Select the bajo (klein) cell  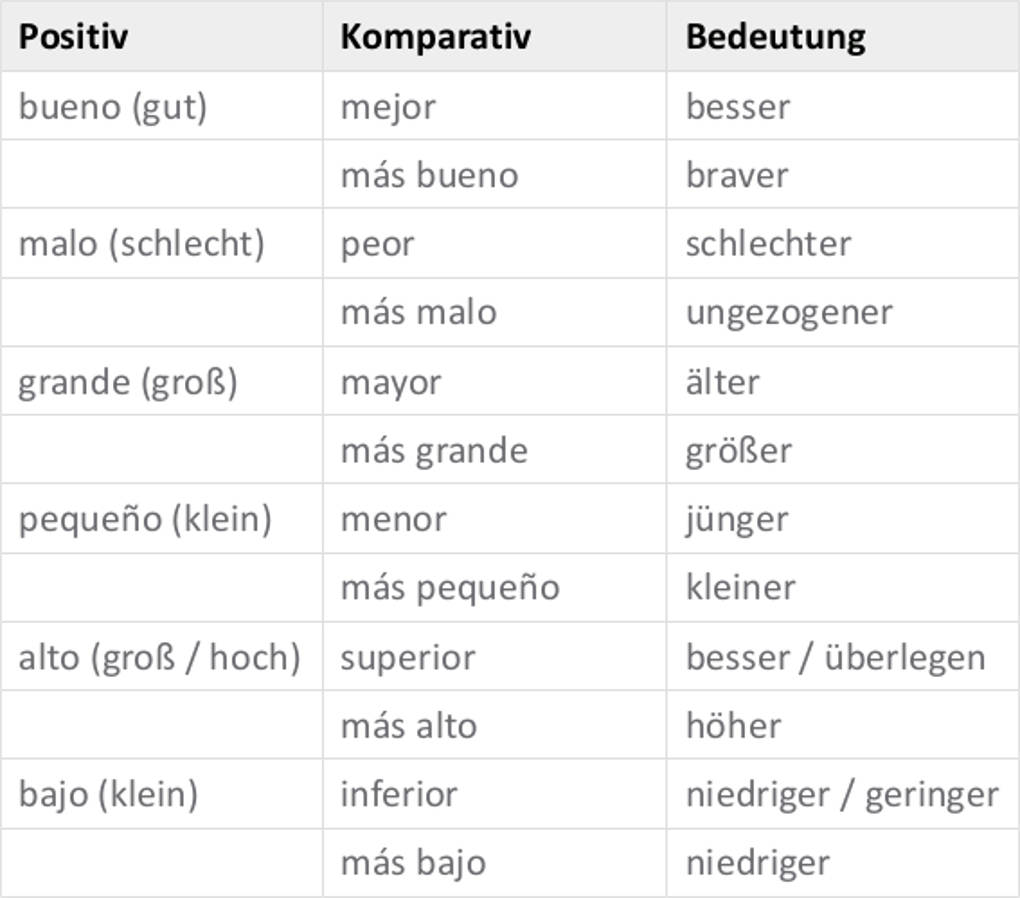coord(108,795)
